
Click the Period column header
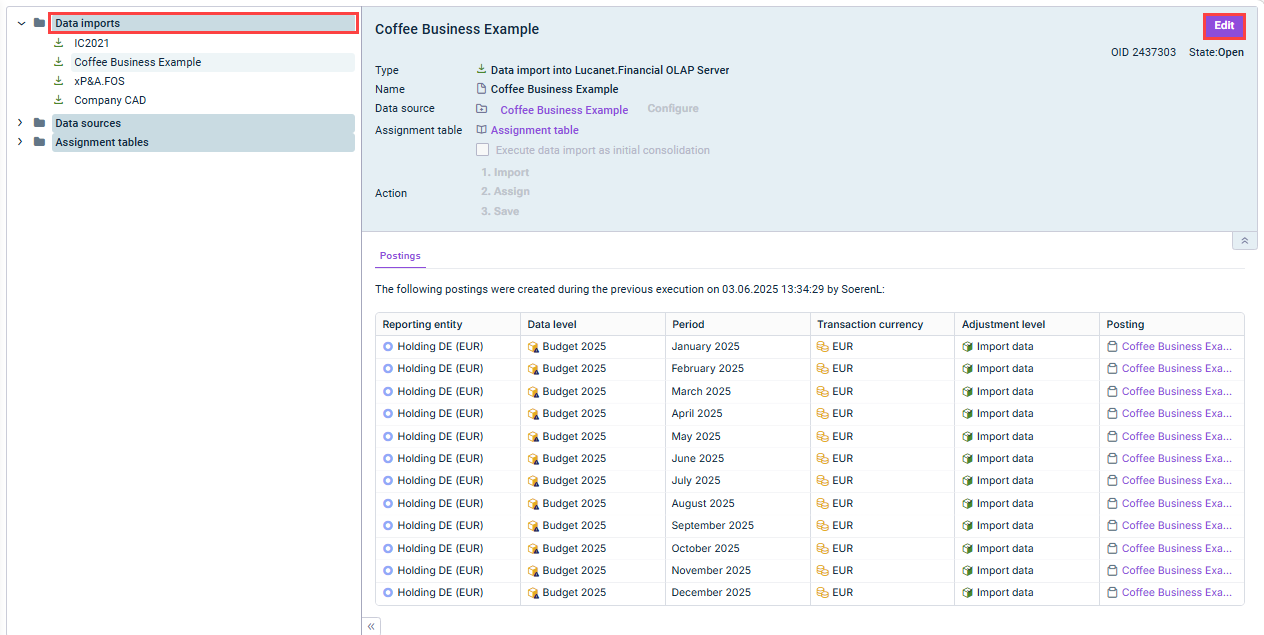(738, 324)
